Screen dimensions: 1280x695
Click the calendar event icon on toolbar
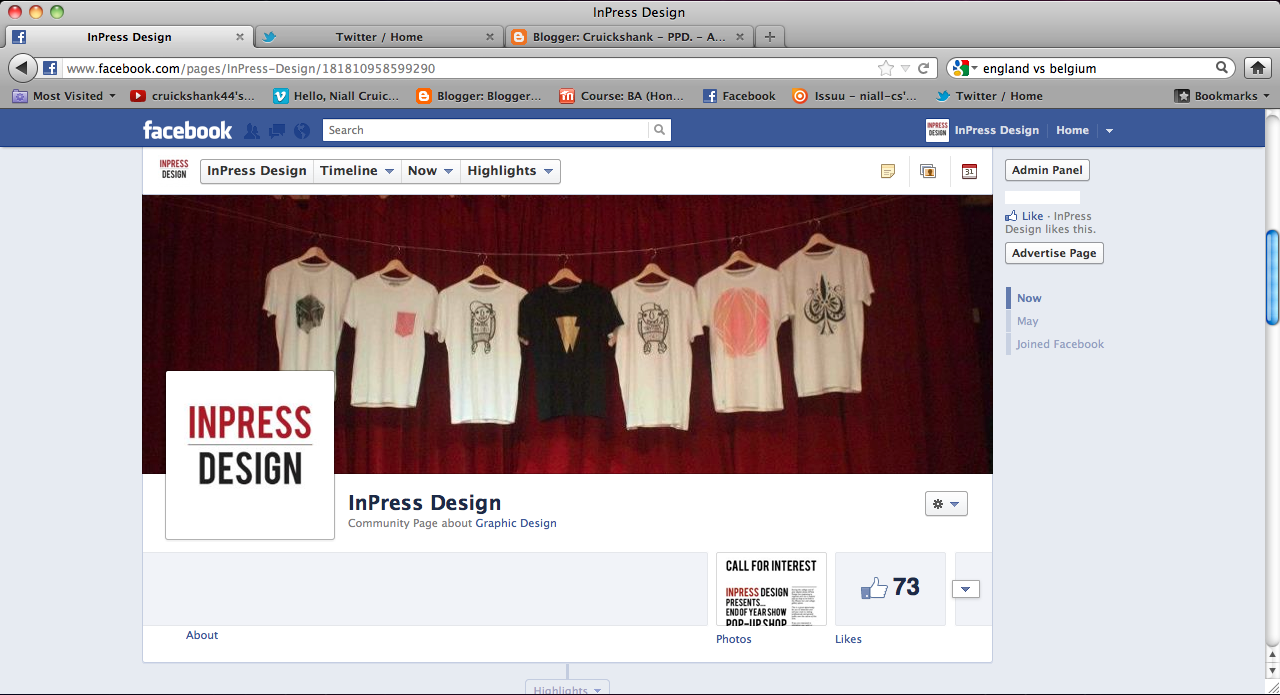[x=969, y=171]
